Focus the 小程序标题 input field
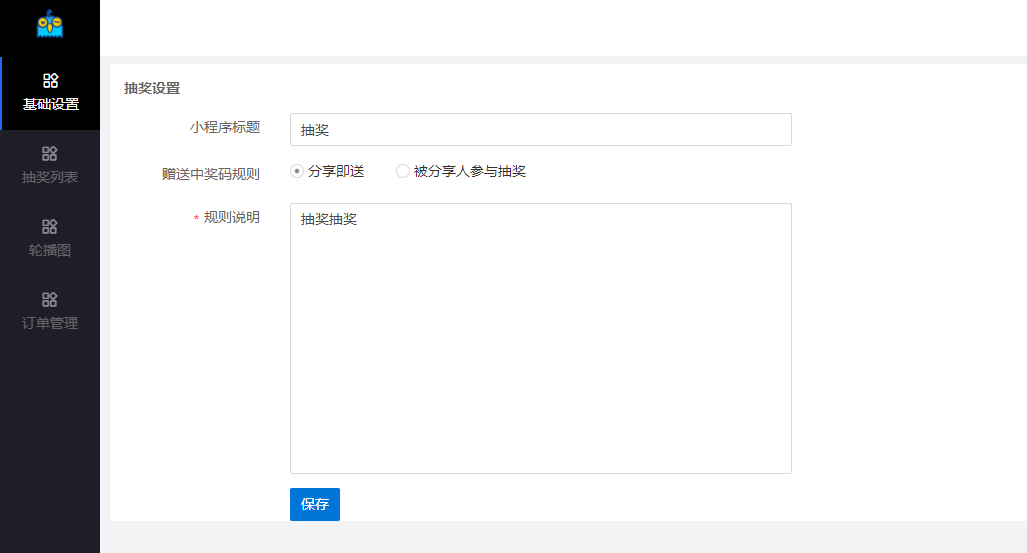The width and height of the screenshot is (1027, 553). 540,130
